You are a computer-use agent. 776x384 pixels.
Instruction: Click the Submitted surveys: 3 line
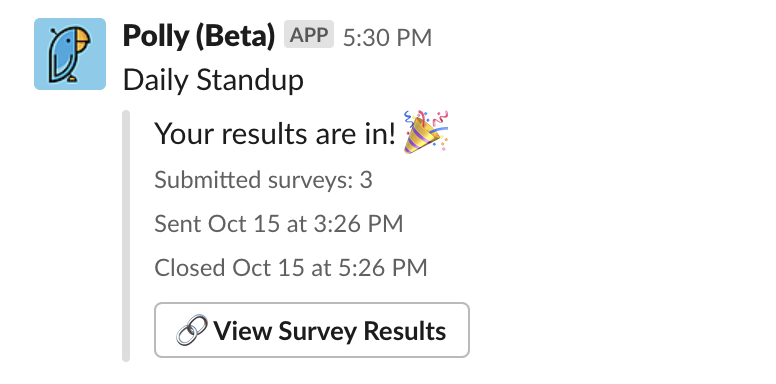point(263,180)
